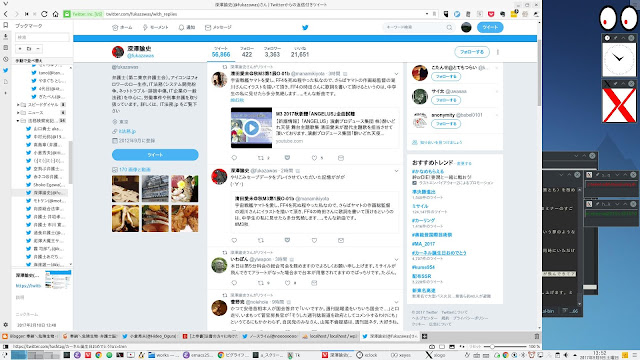The image size is (640, 360).
Task: Show site info via green lock badge
Action: coord(83,14)
